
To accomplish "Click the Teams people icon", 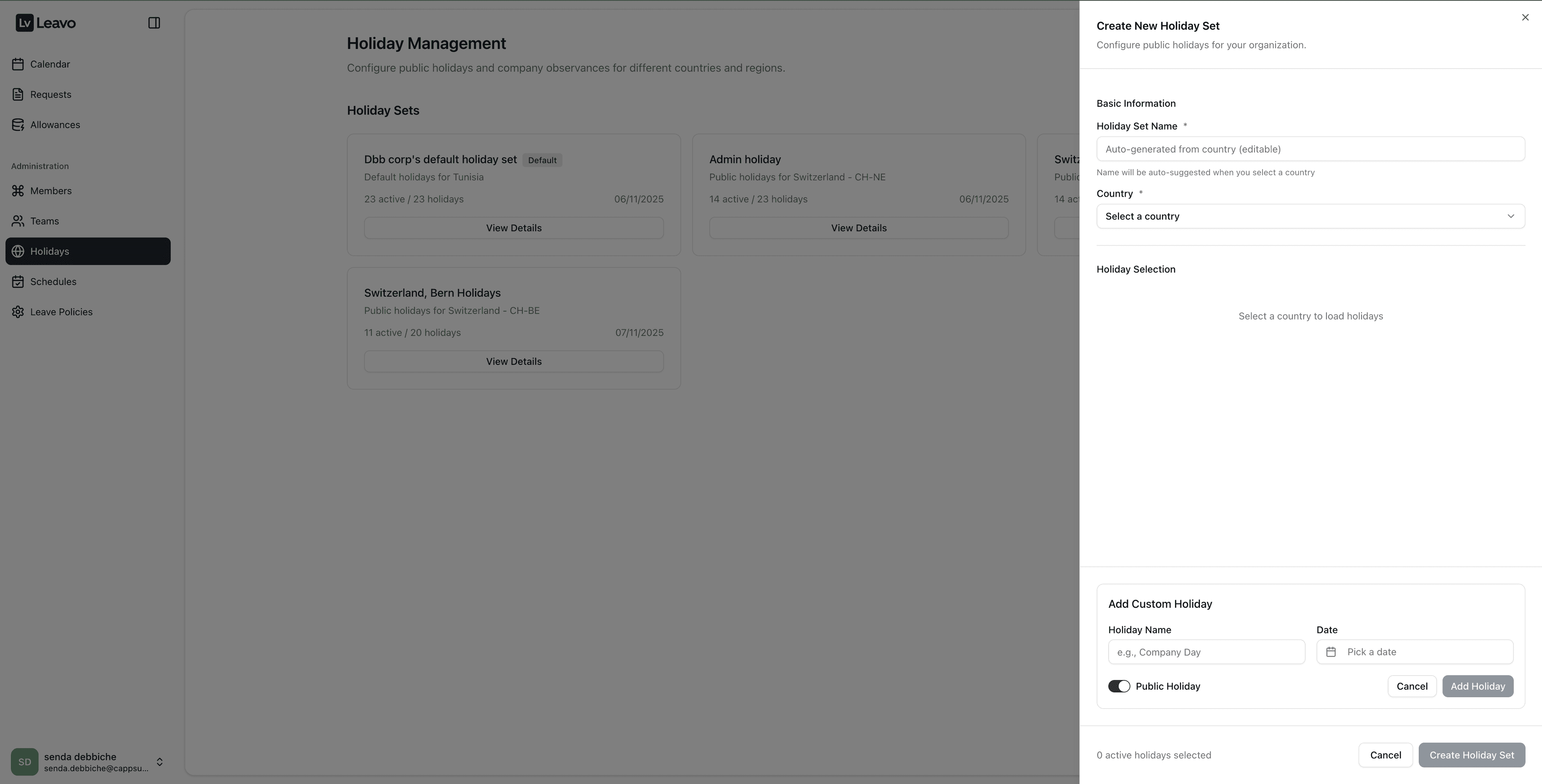I will (18, 222).
